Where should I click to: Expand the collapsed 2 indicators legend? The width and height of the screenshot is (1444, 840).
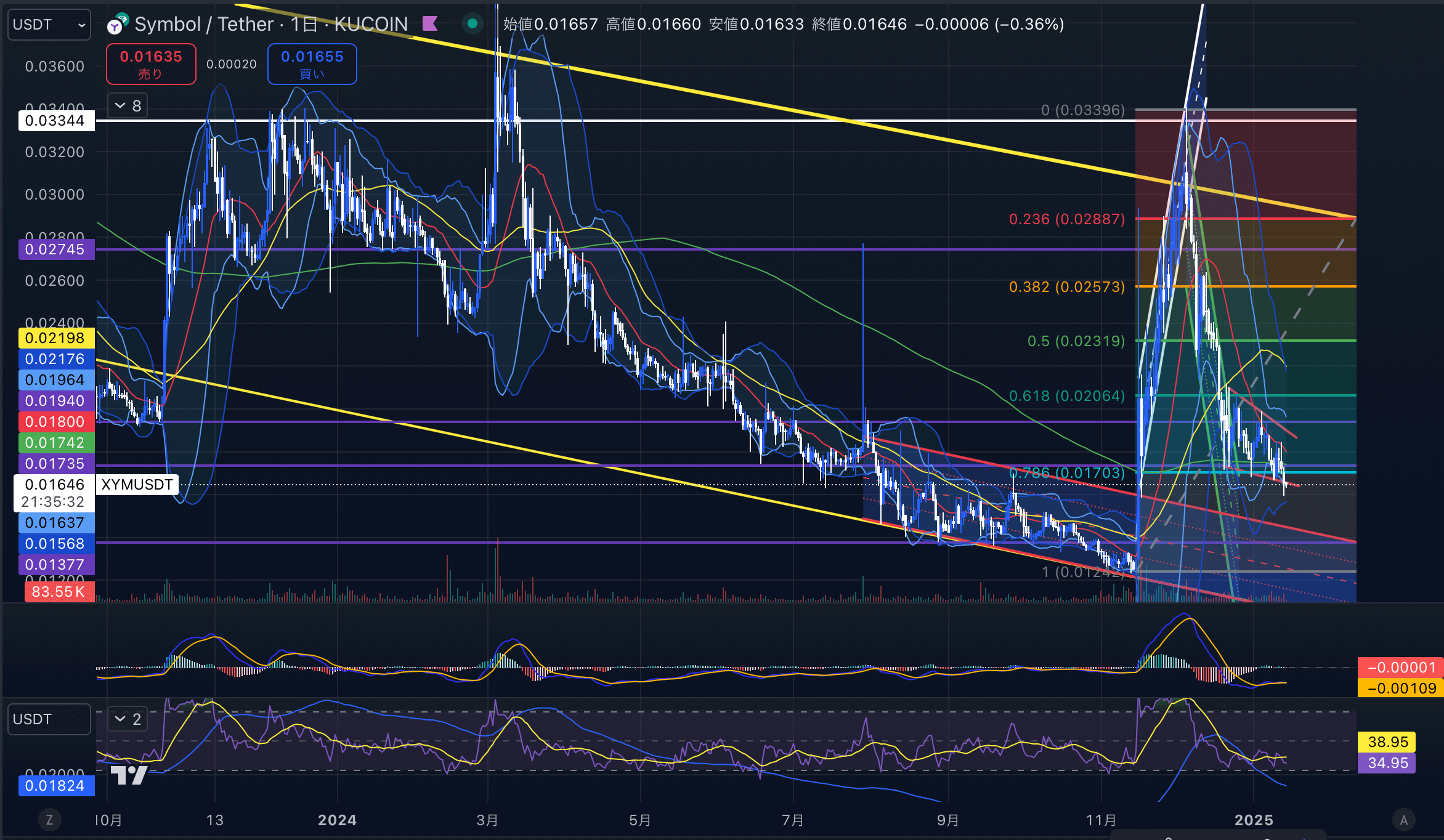click(x=128, y=719)
